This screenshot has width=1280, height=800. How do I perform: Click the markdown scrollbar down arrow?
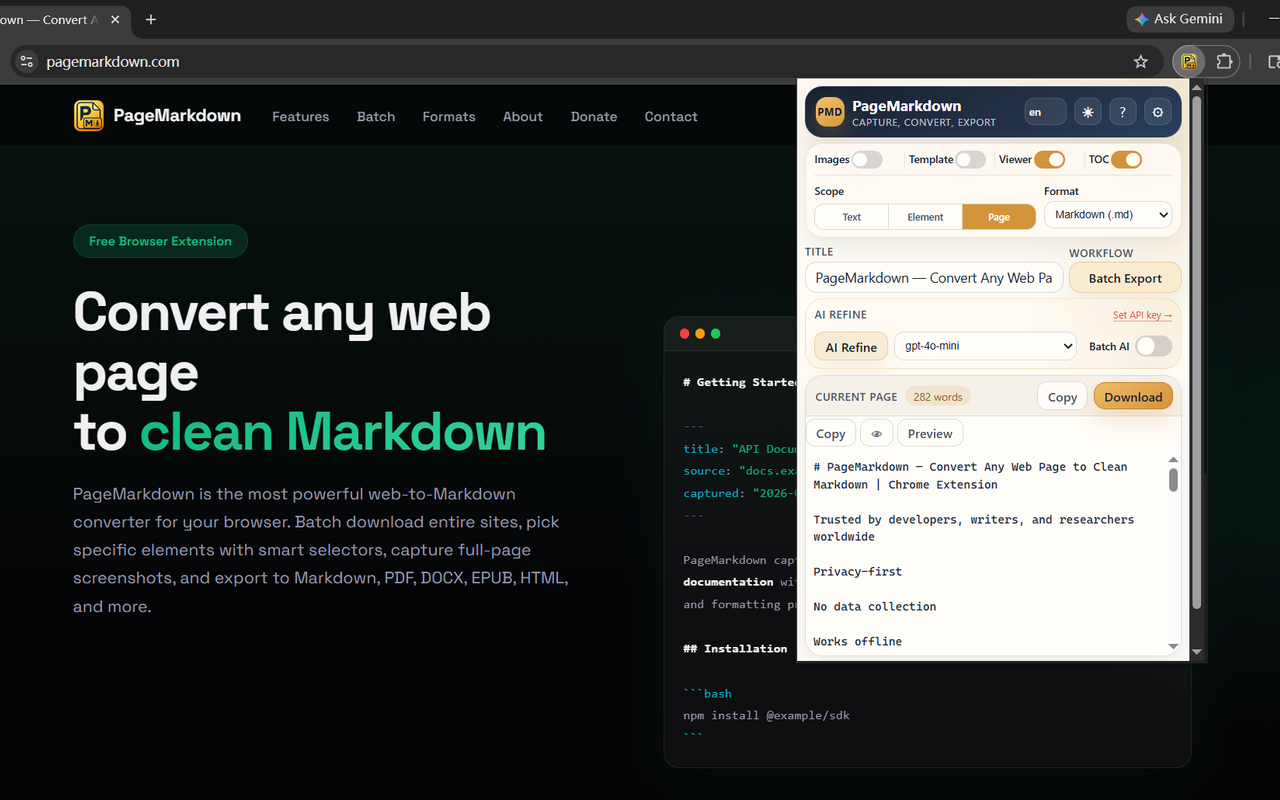[1173, 647]
